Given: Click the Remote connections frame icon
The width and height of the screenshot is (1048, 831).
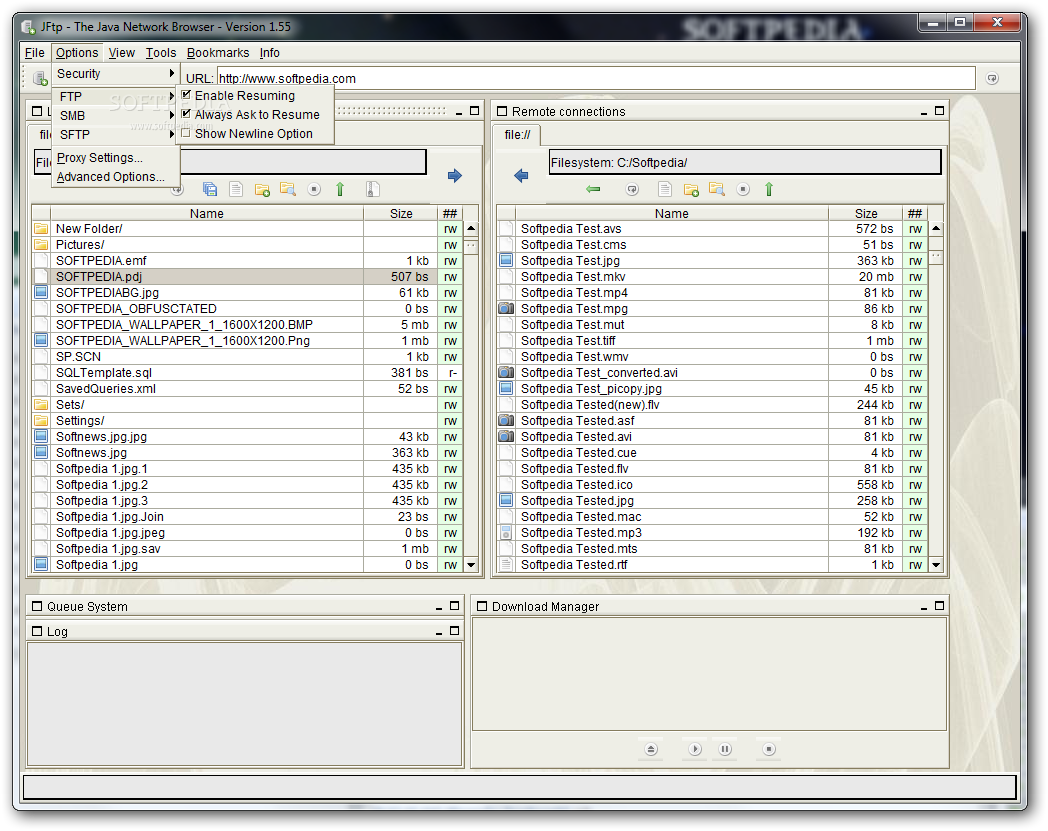Looking at the screenshot, I should tap(502, 112).
